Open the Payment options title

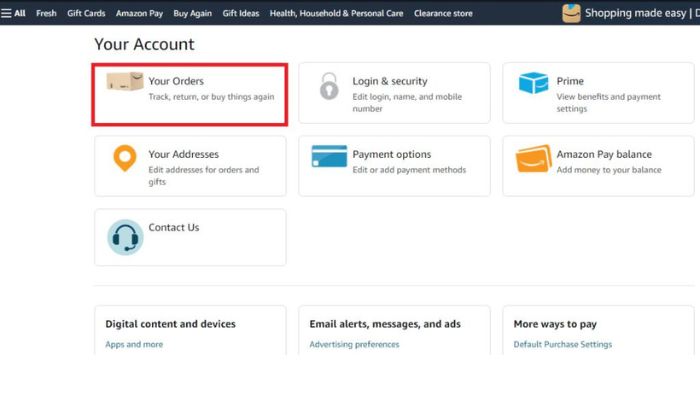[392, 154]
